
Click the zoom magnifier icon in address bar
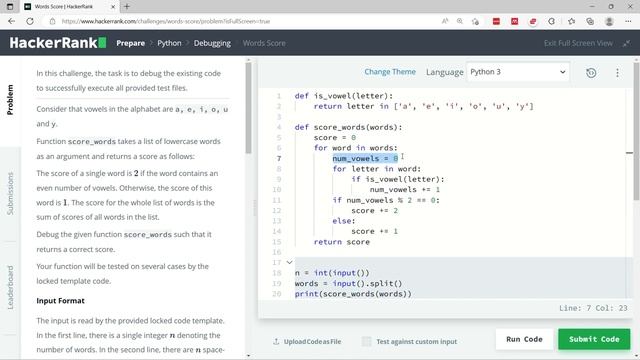coord(460,21)
